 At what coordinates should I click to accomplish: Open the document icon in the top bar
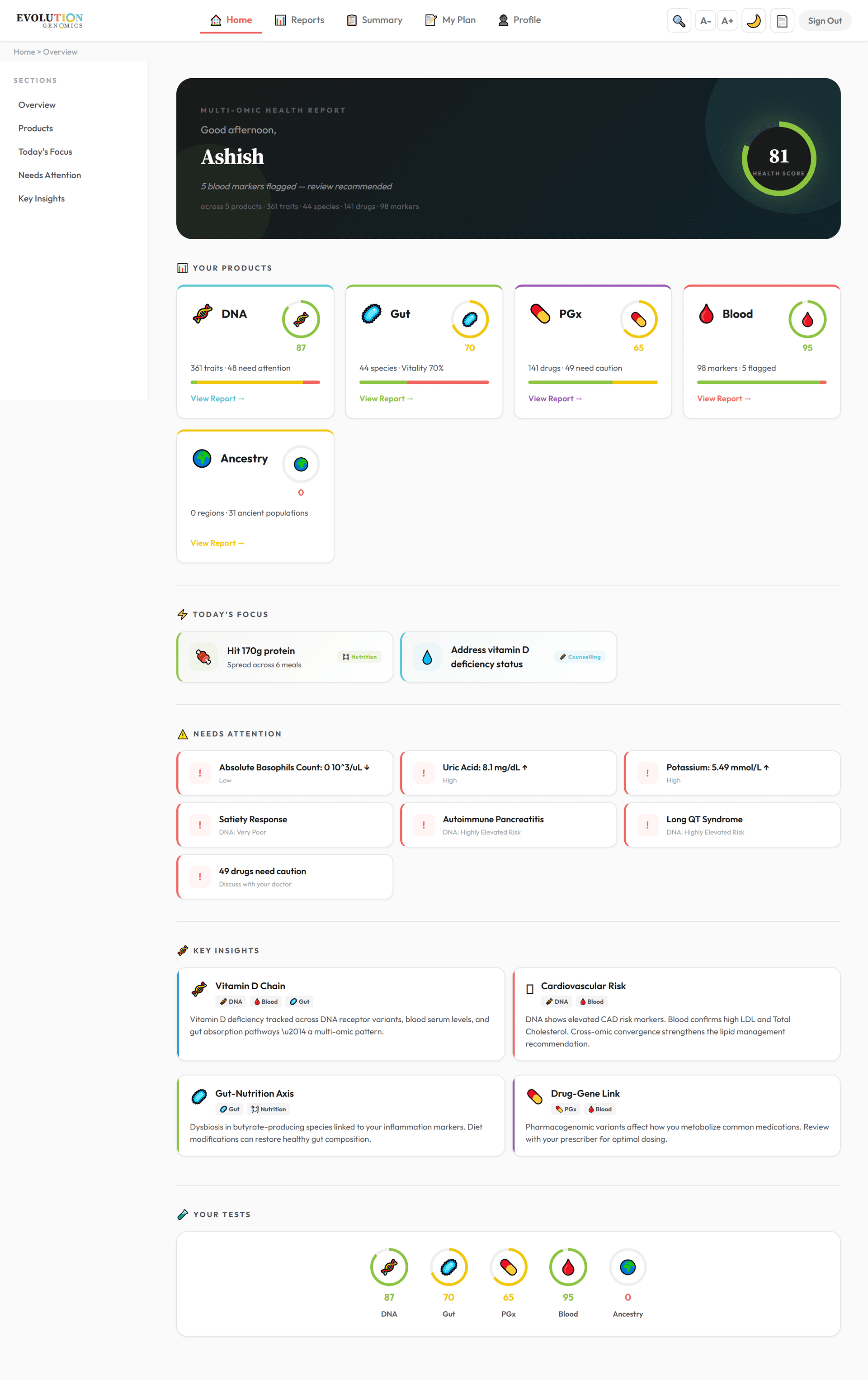click(782, 20)
